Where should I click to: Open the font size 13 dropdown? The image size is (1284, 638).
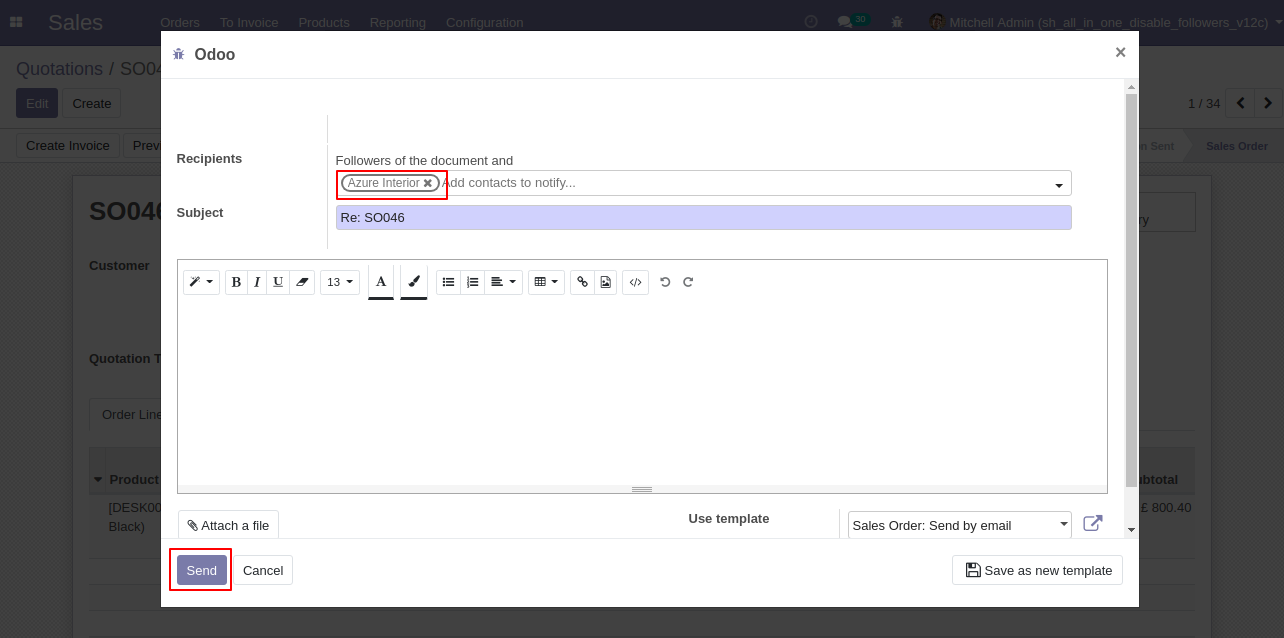click(340, 282)
